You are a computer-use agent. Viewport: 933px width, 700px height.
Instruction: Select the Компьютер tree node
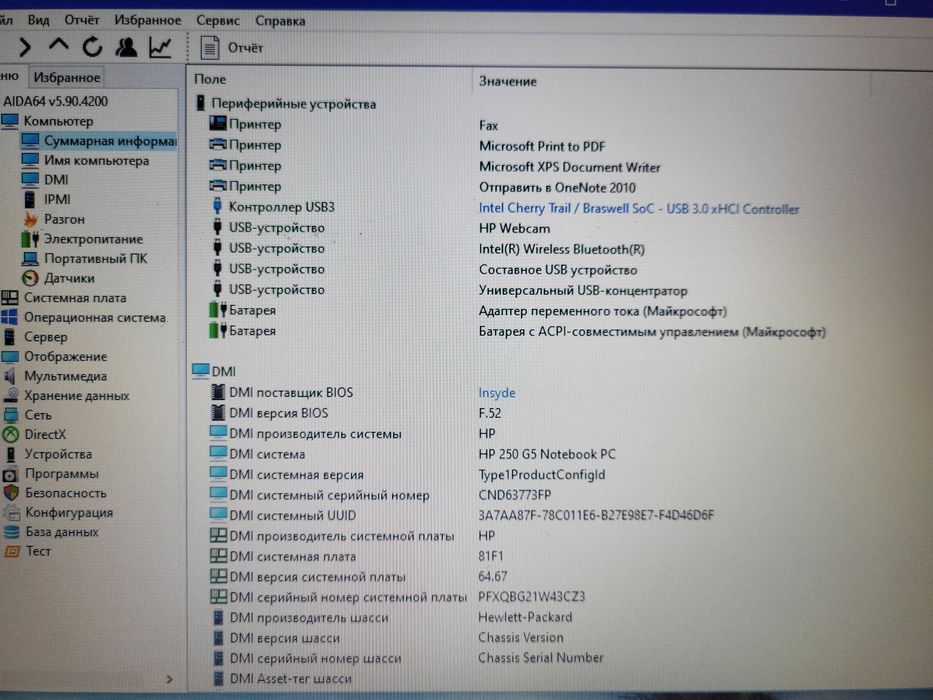coord(48,121)
